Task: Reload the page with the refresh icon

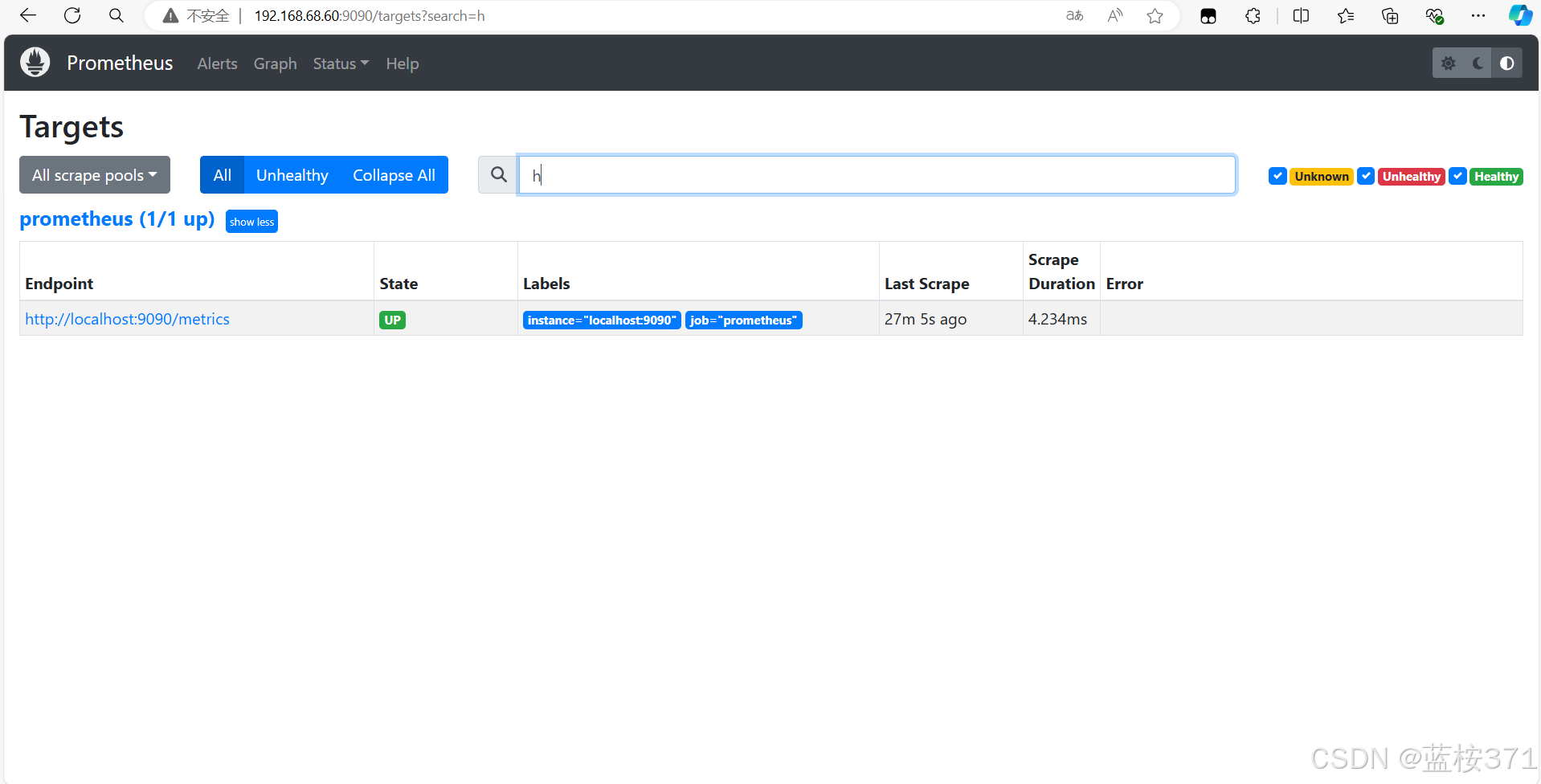Action: [x=72, y=15]
